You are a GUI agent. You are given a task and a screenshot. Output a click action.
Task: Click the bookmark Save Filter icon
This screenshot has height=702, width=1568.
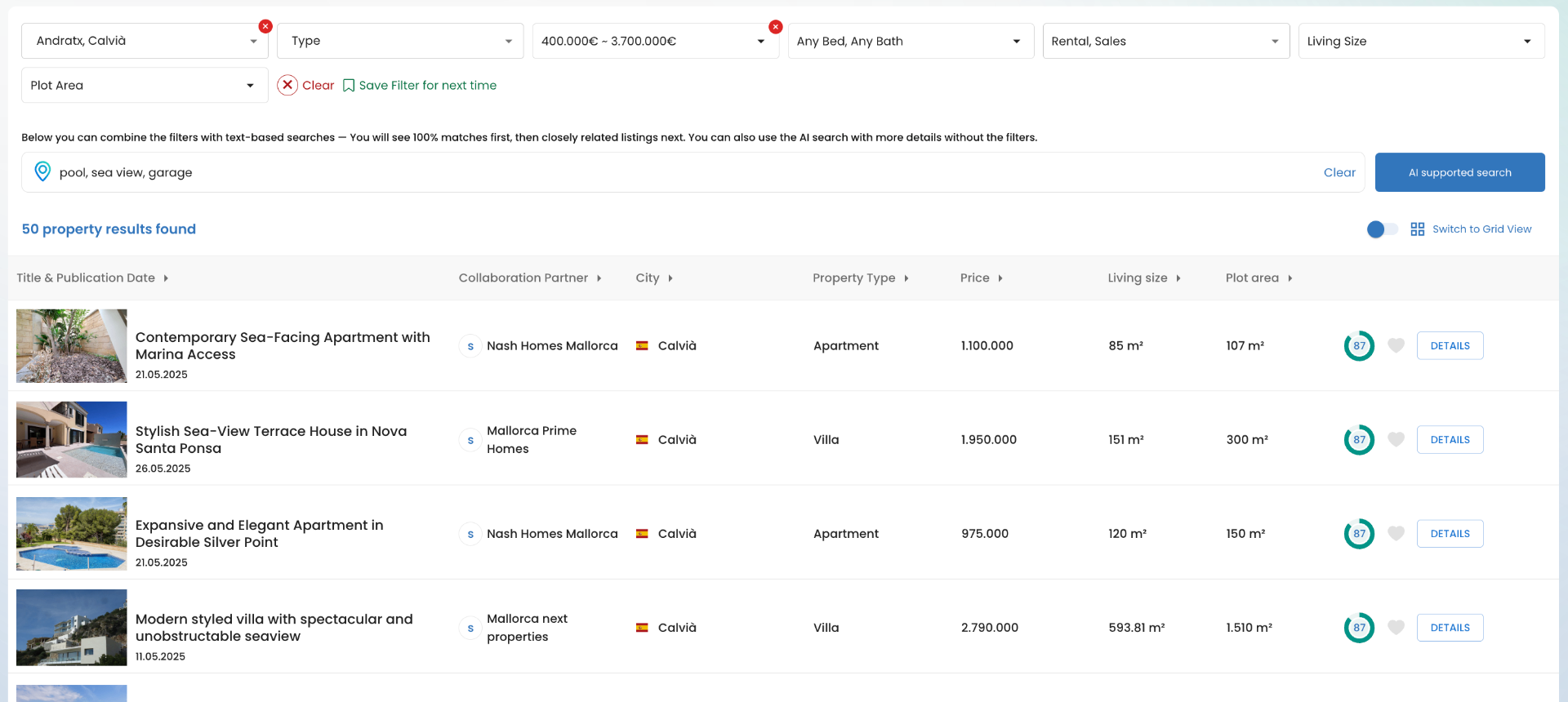tap(349, 86)
